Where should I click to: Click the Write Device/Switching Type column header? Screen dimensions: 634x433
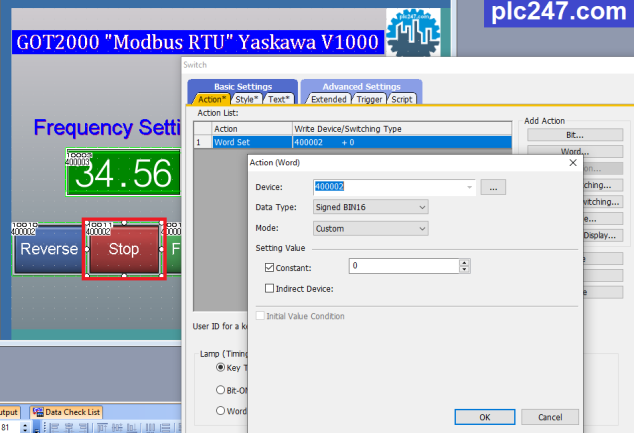(402, 129)
